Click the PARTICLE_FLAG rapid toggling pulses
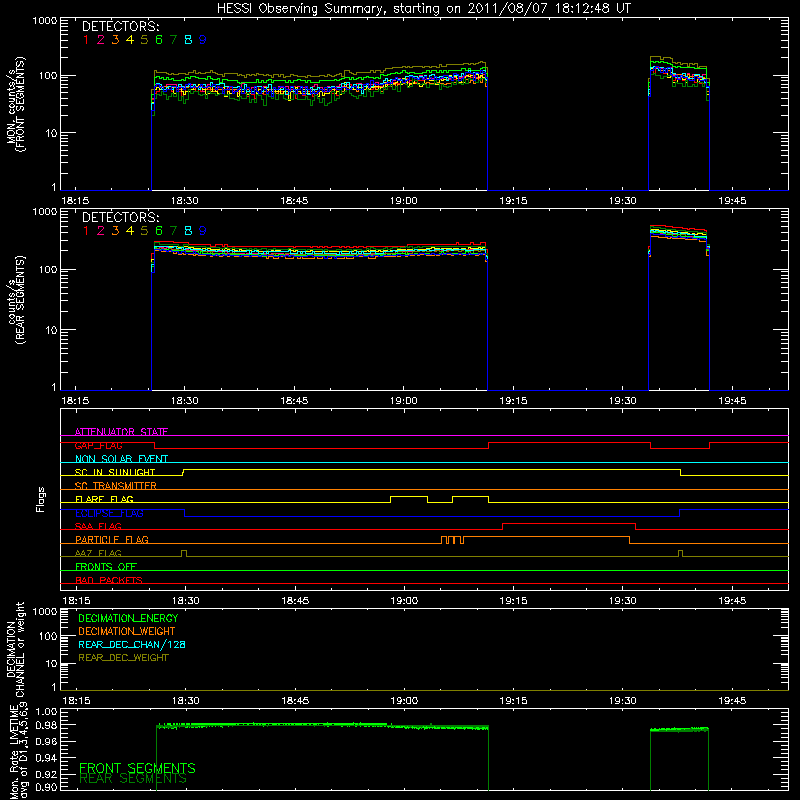 (453, 540)
